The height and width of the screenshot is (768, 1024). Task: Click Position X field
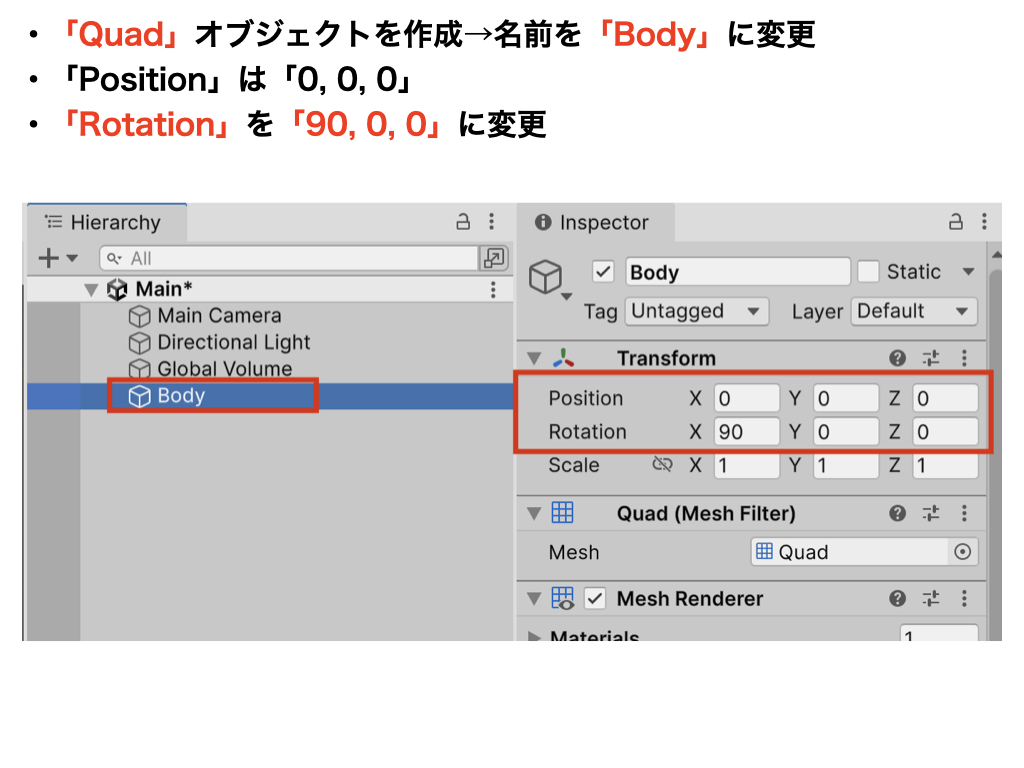click(x=746, y=398)
